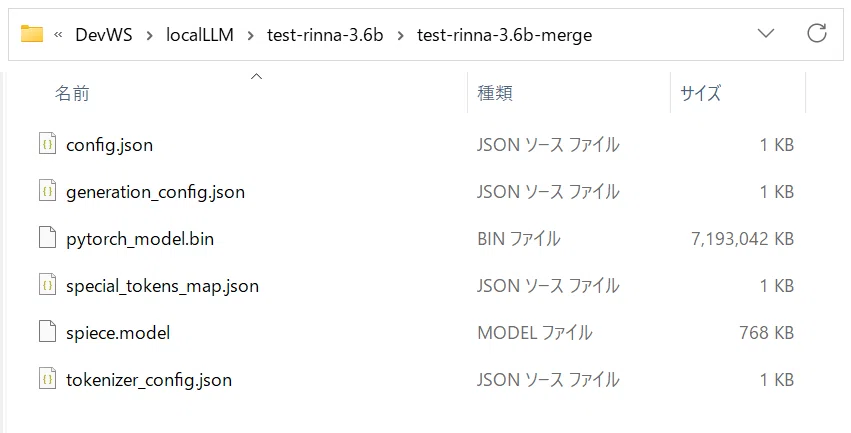Sort files by サイズ column
Viewport: 851px width, 433px height.
(701, 93)
